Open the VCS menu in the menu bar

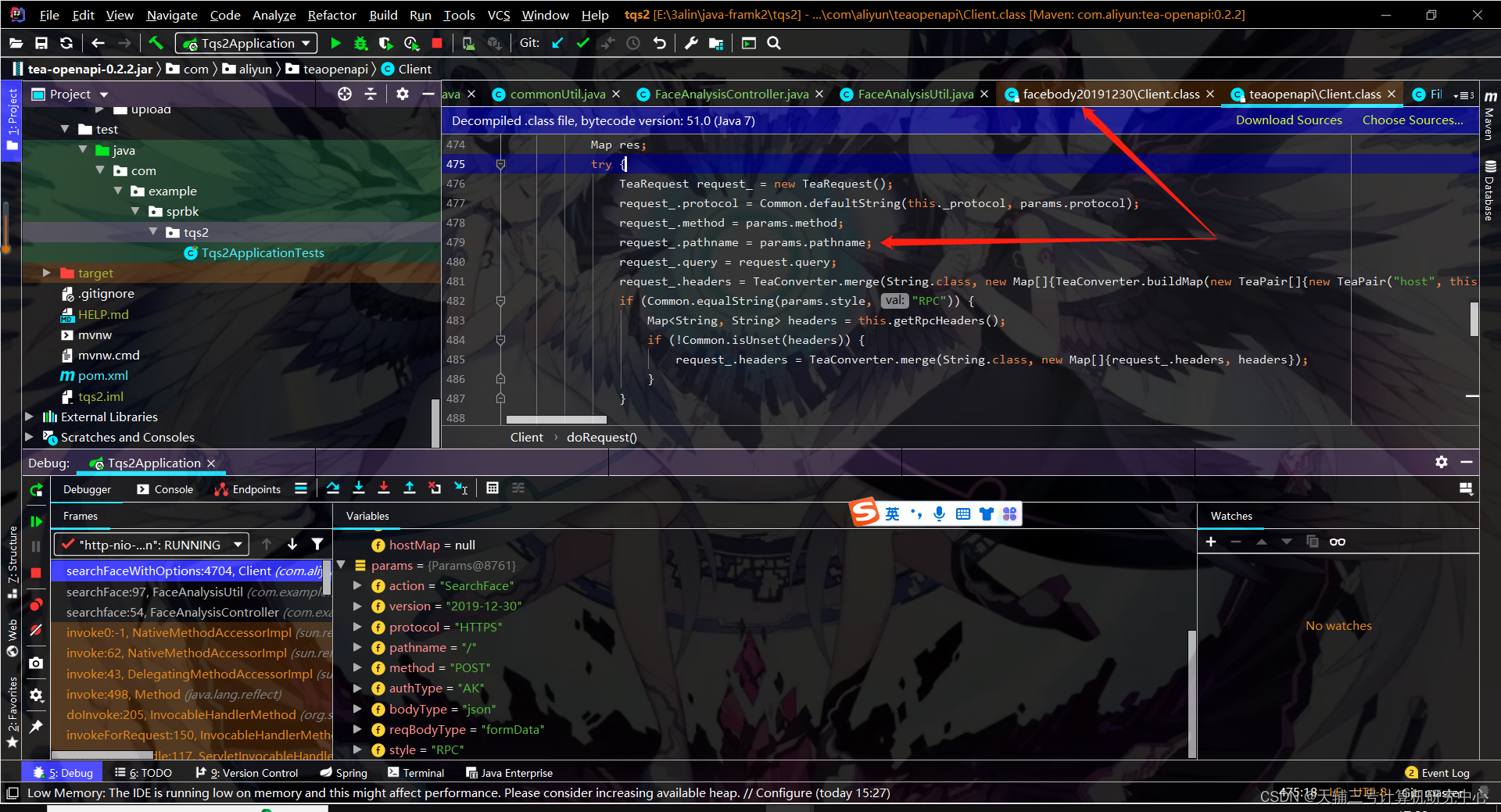pos(498,14)
